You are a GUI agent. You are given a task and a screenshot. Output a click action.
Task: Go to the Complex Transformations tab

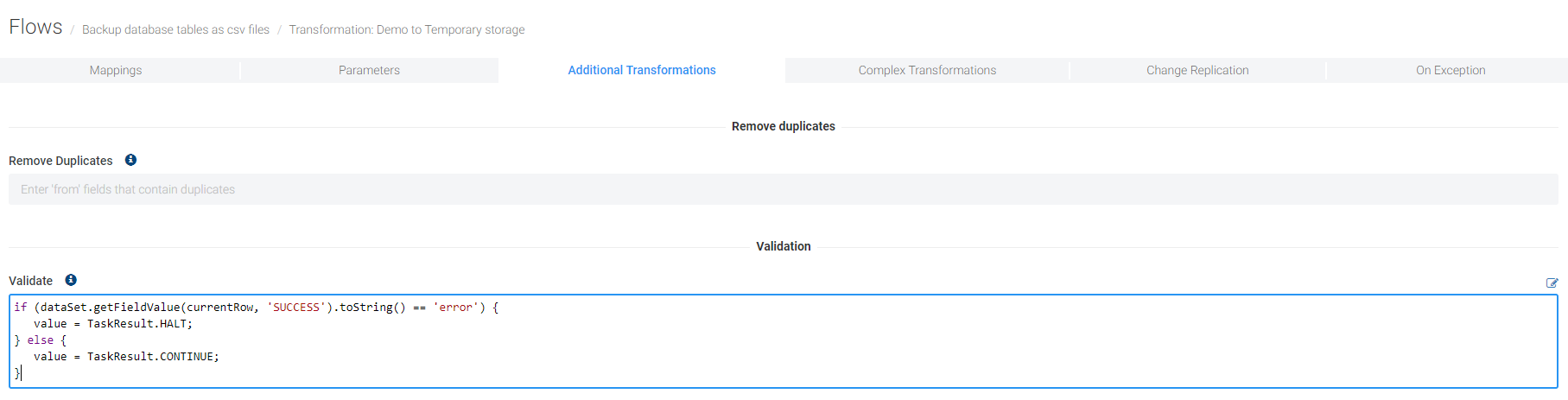[927, 70]
